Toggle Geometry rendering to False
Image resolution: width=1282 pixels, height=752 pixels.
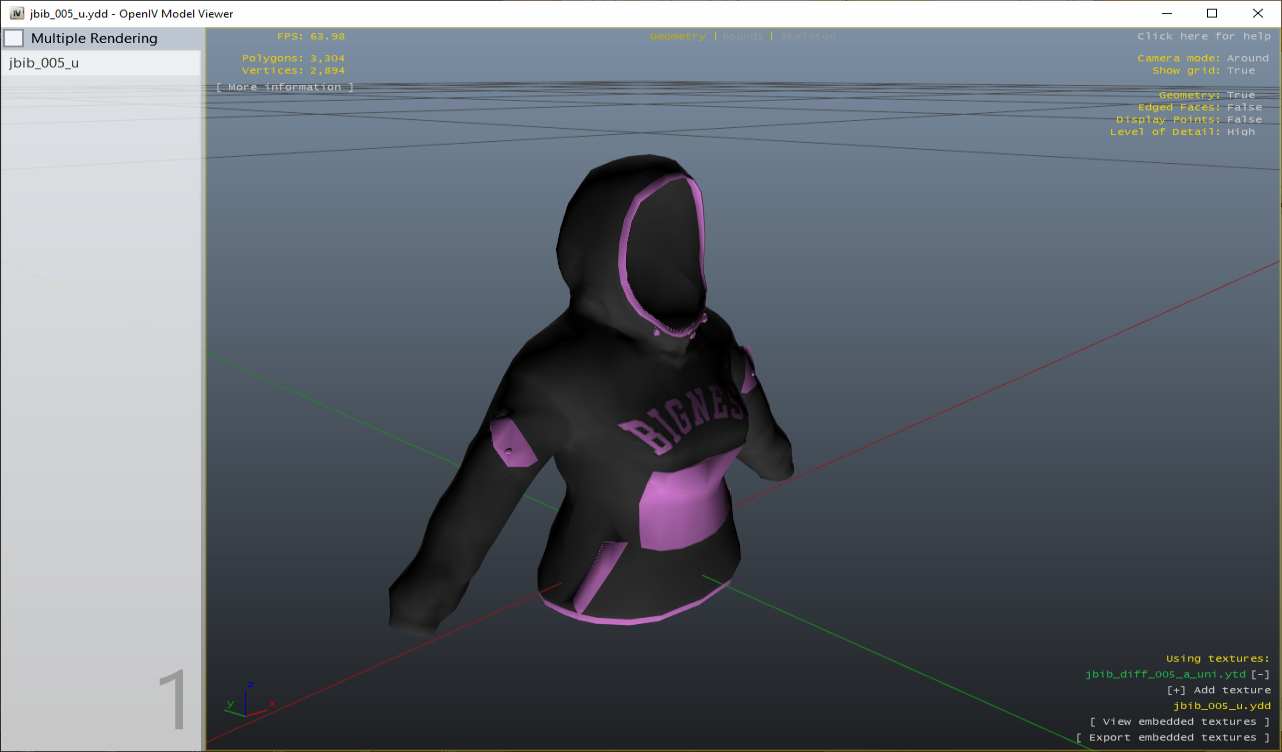click(x=1241, y=94)
